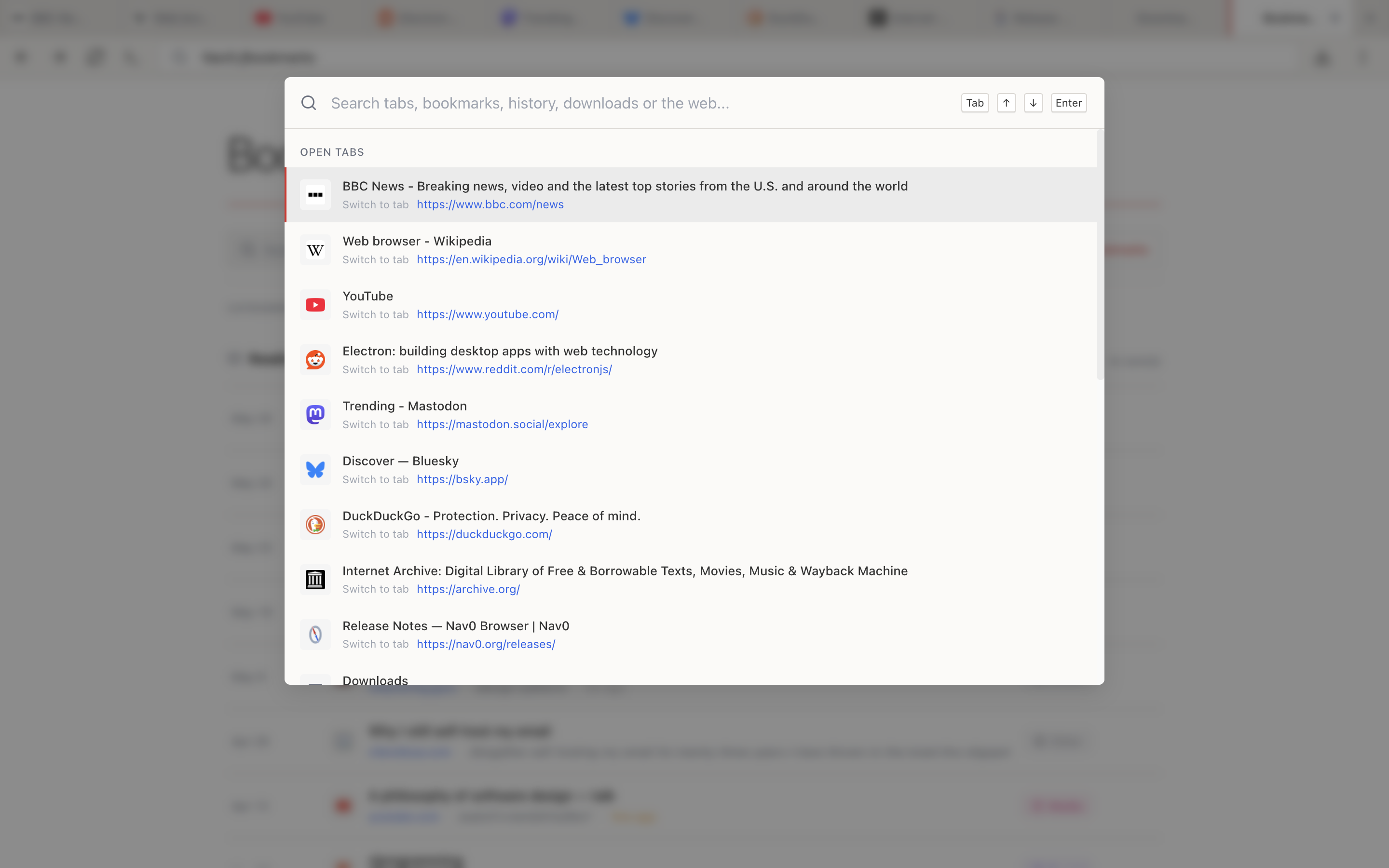Switch to Web browser - Wikipedia result
The height and width of the screenshot is (868, 1389).
point(691,250)
